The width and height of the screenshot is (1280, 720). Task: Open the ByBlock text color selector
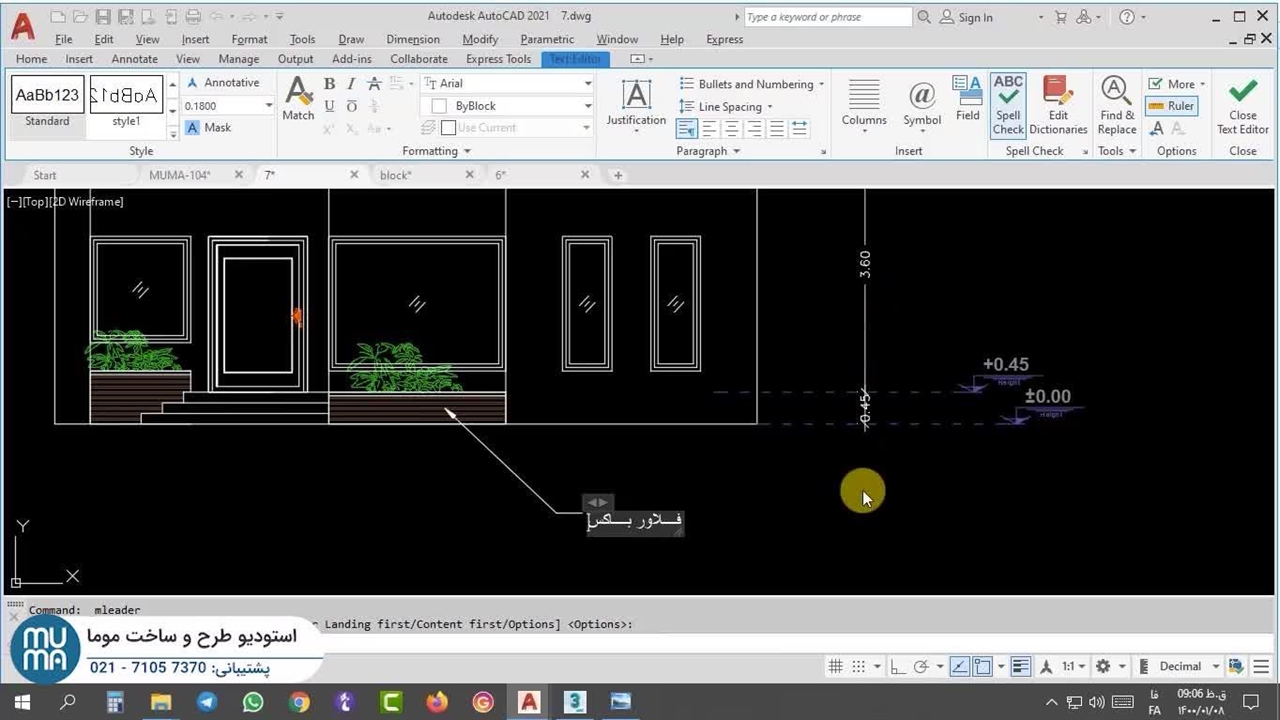point(587,106)
